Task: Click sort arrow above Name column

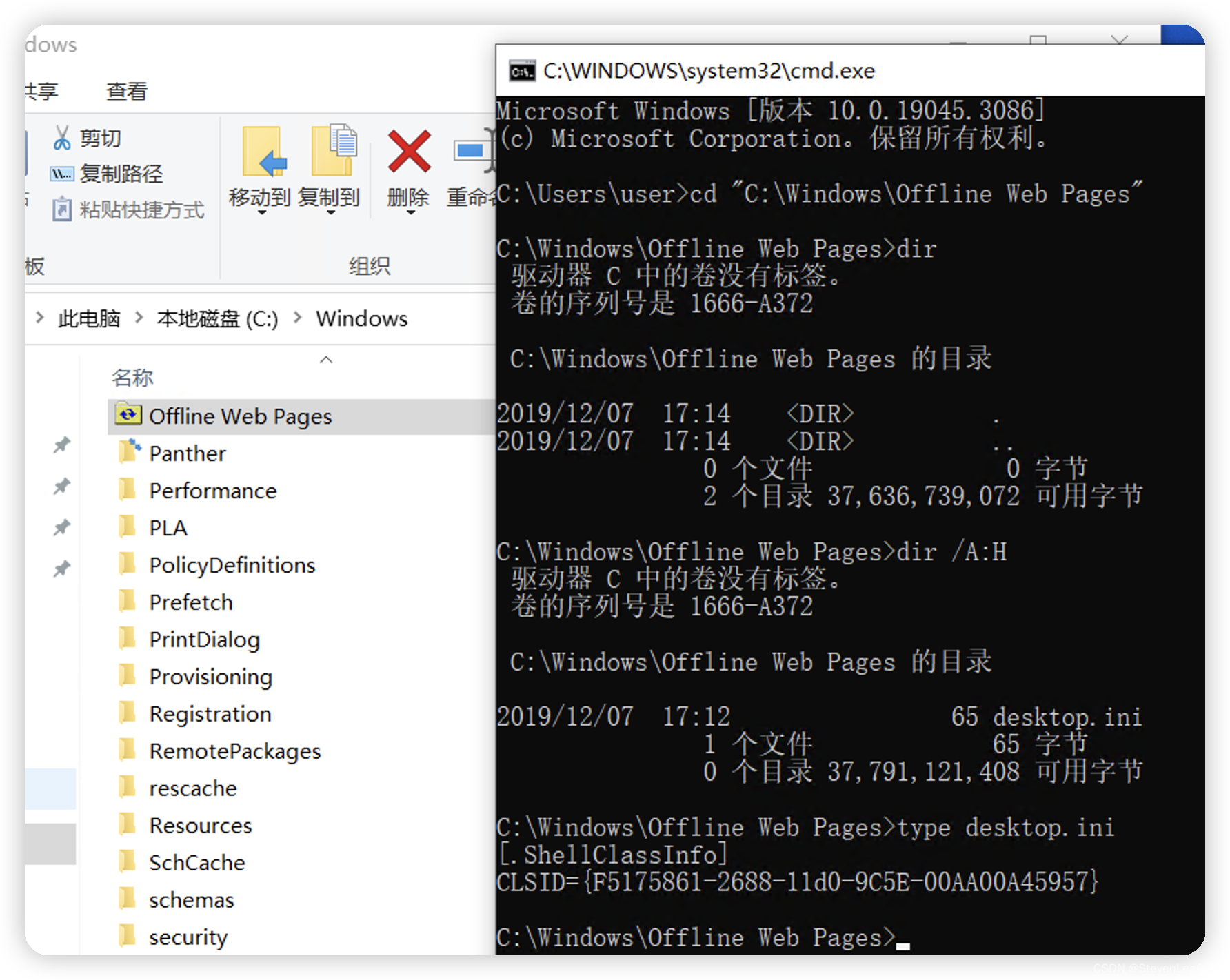Action: tap(326, 360)
